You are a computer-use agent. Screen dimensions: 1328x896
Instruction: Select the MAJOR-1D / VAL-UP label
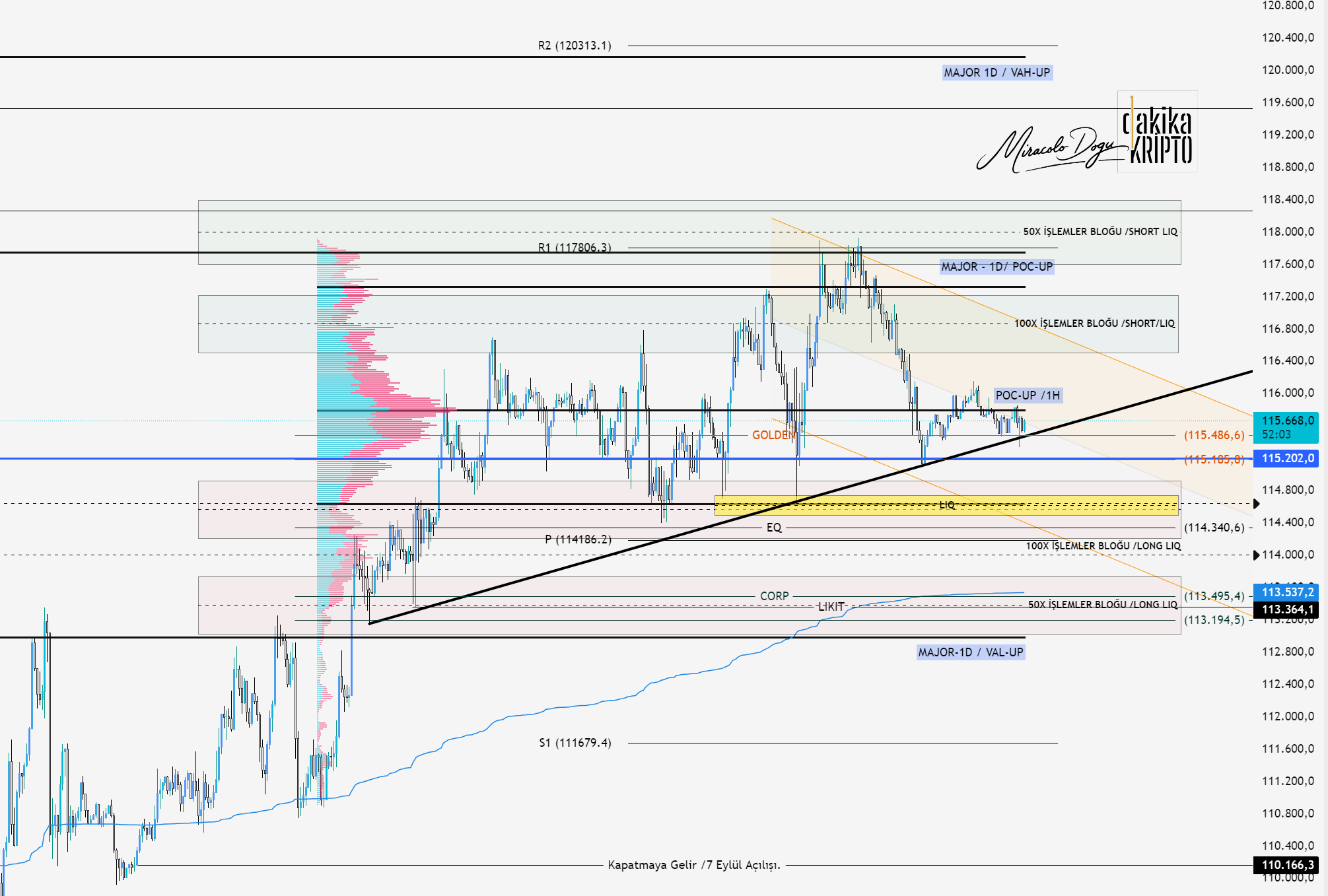point(971,652)
